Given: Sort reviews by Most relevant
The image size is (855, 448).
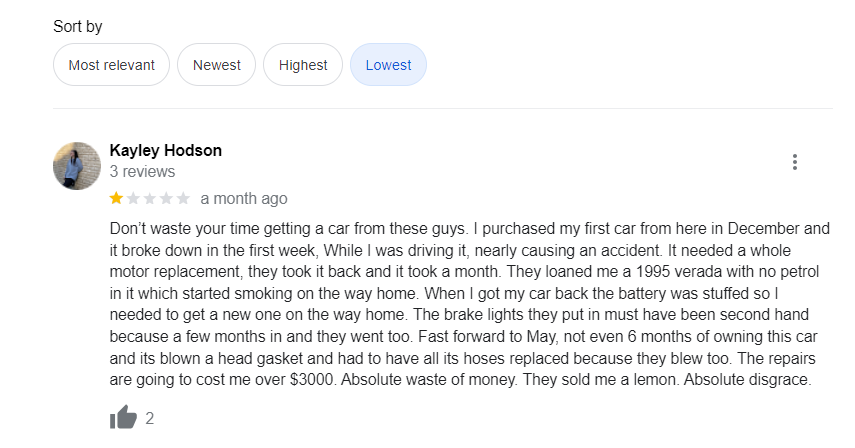Looking at the screenshot, I should pyautogui.click(x=111, y=65).
